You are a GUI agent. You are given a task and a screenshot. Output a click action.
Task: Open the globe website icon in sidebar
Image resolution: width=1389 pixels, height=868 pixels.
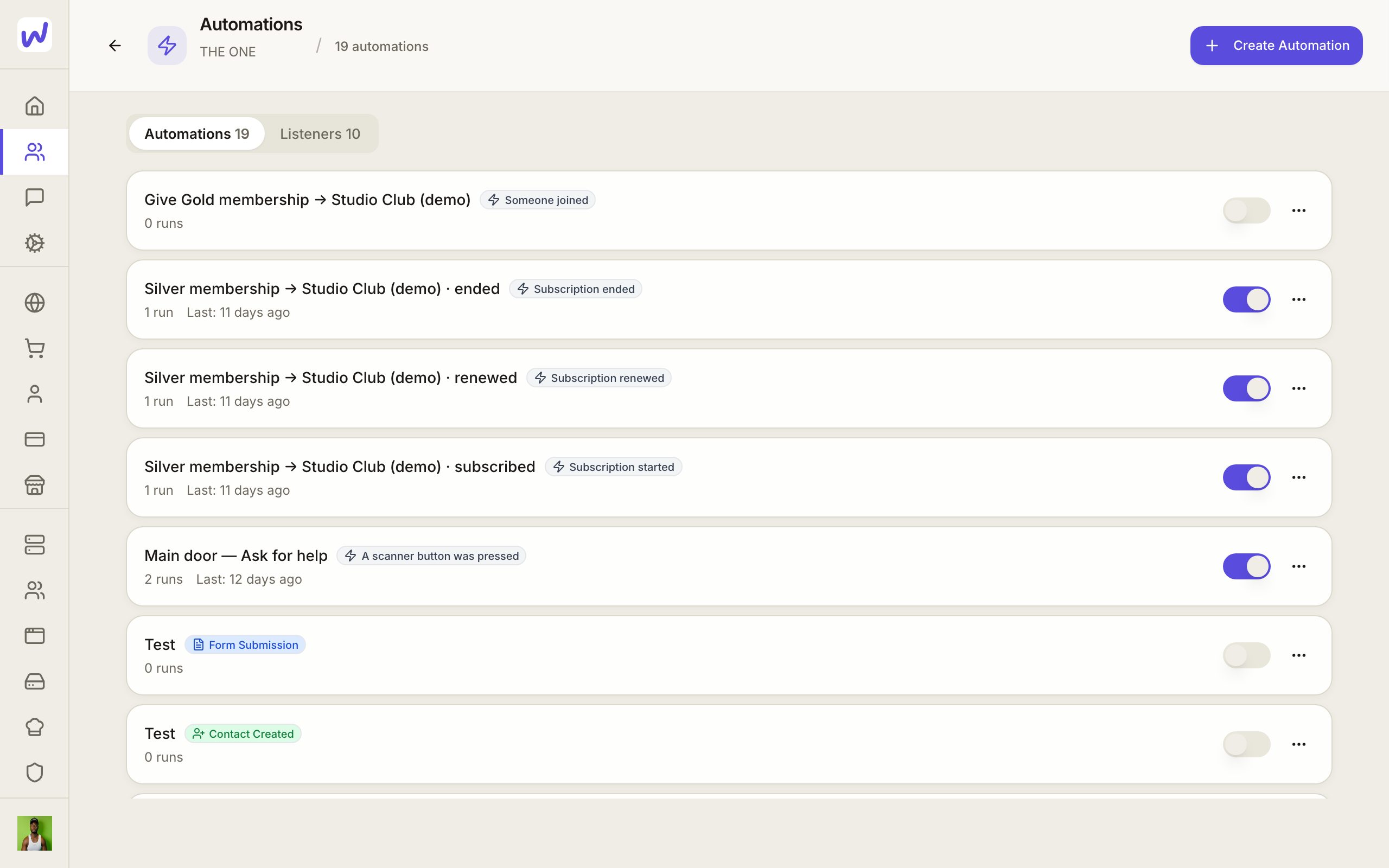34,303
